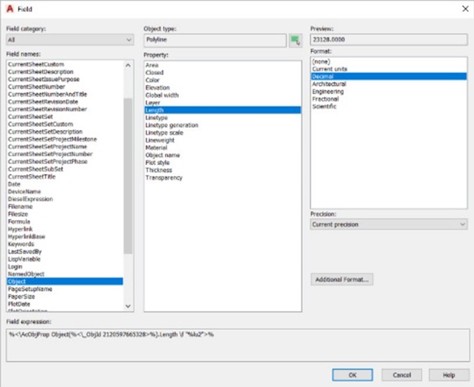Click the Preview value field
The image size is (474, 387).
click(389, 40)
